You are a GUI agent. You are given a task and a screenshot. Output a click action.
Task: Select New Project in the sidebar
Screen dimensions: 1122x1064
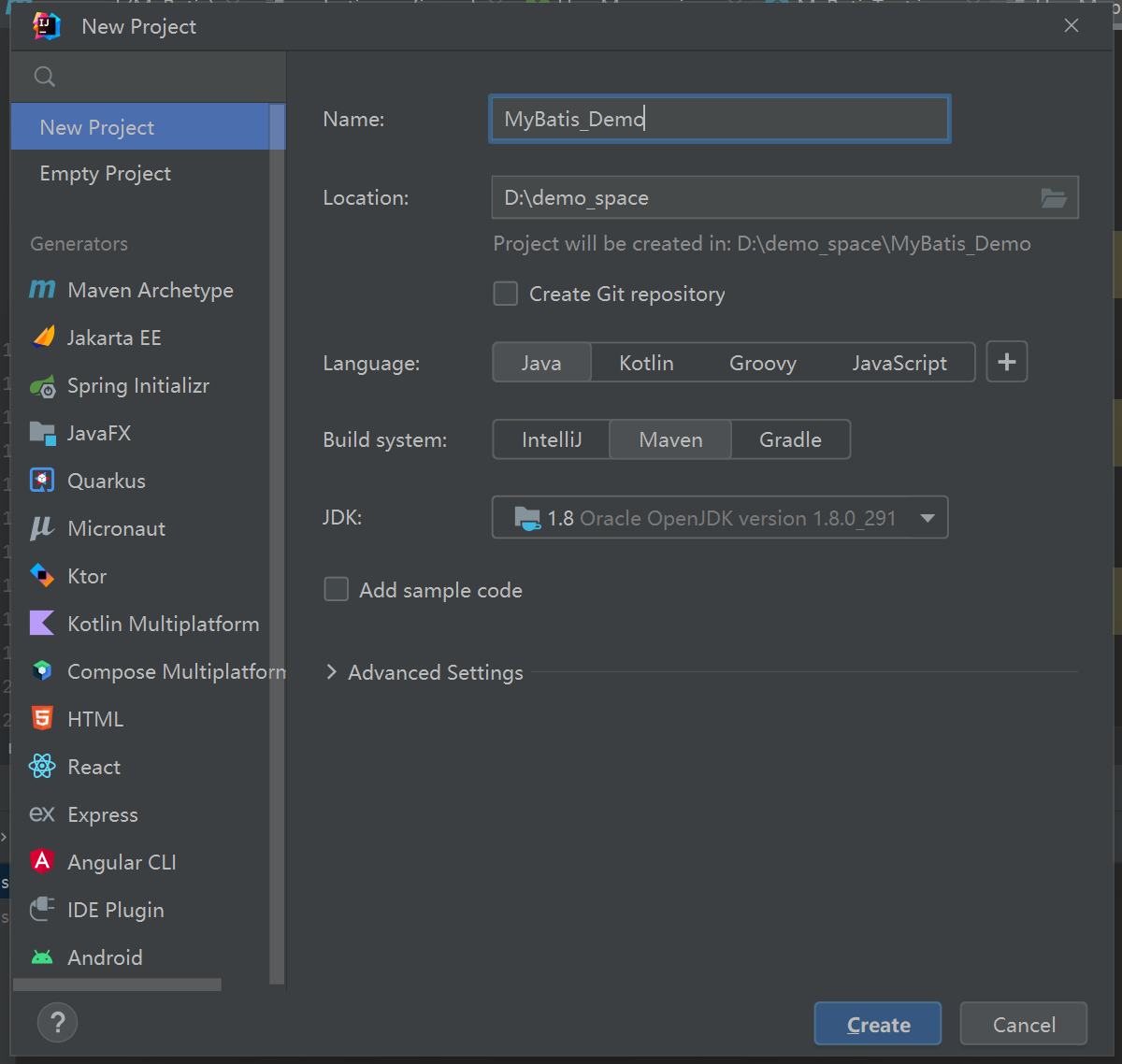[x=140, y=127]
